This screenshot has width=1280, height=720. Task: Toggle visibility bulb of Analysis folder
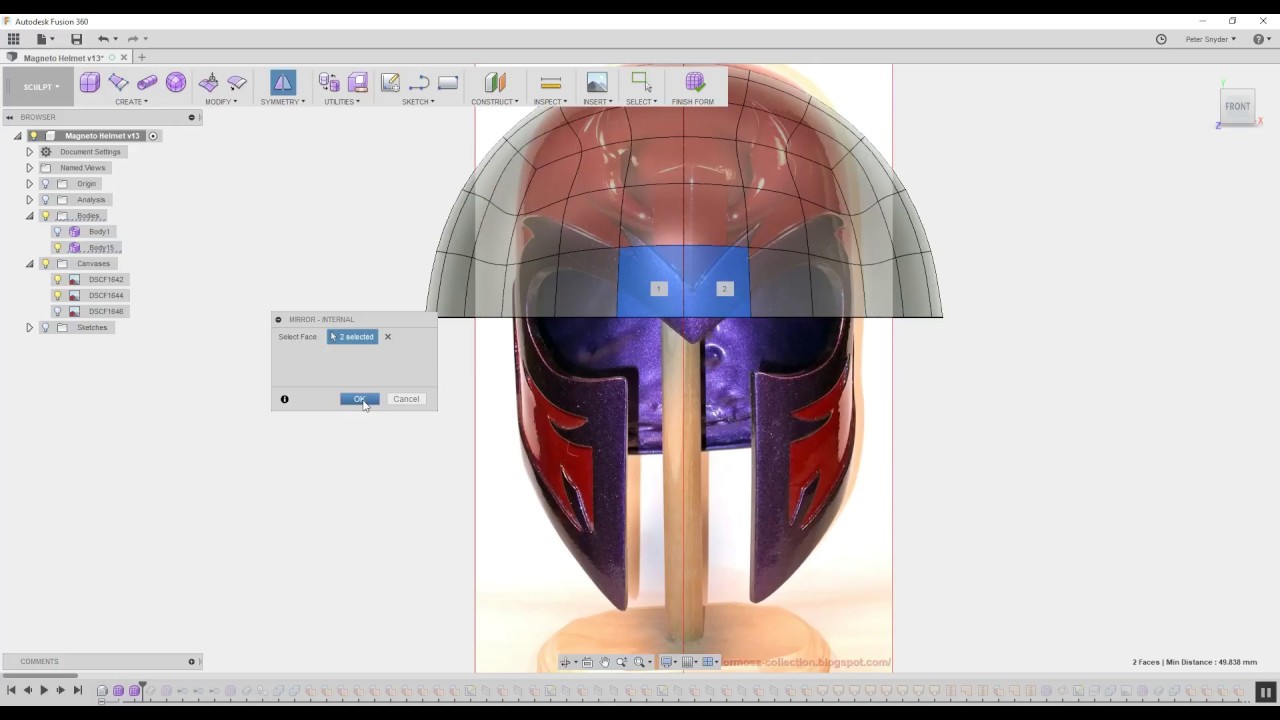coord(45,200)
